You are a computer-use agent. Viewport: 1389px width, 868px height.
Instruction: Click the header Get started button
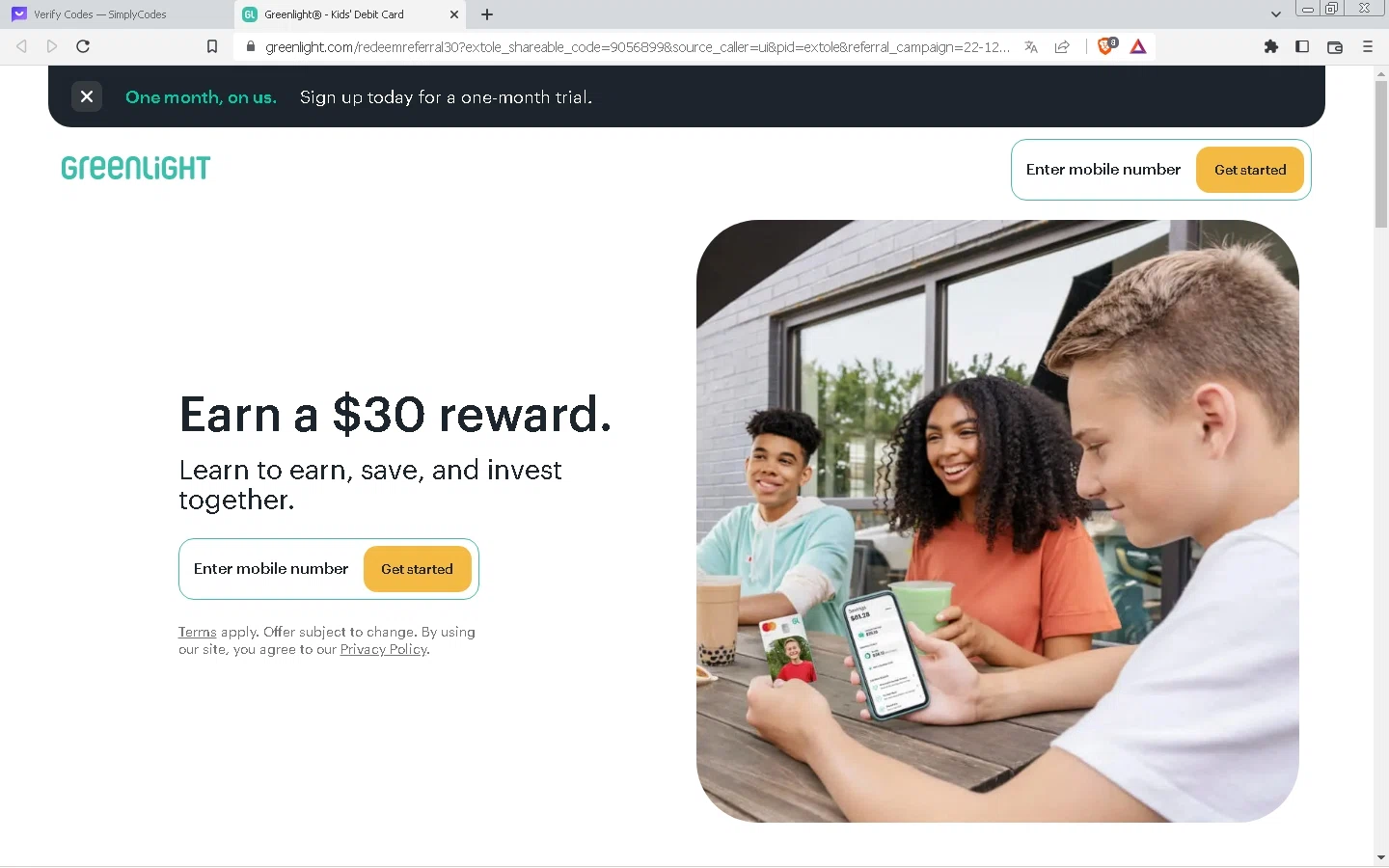tap(1250, 170)
